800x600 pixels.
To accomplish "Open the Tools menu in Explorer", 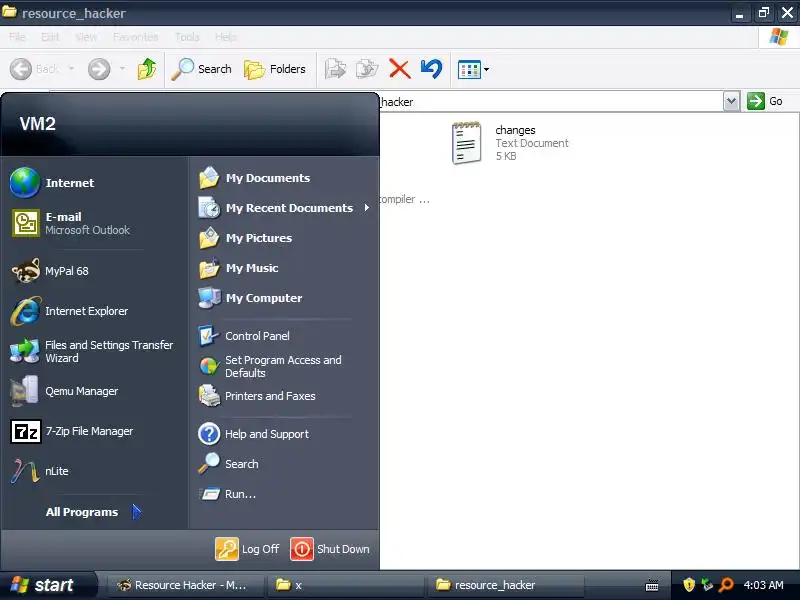I will click(187, 37).
